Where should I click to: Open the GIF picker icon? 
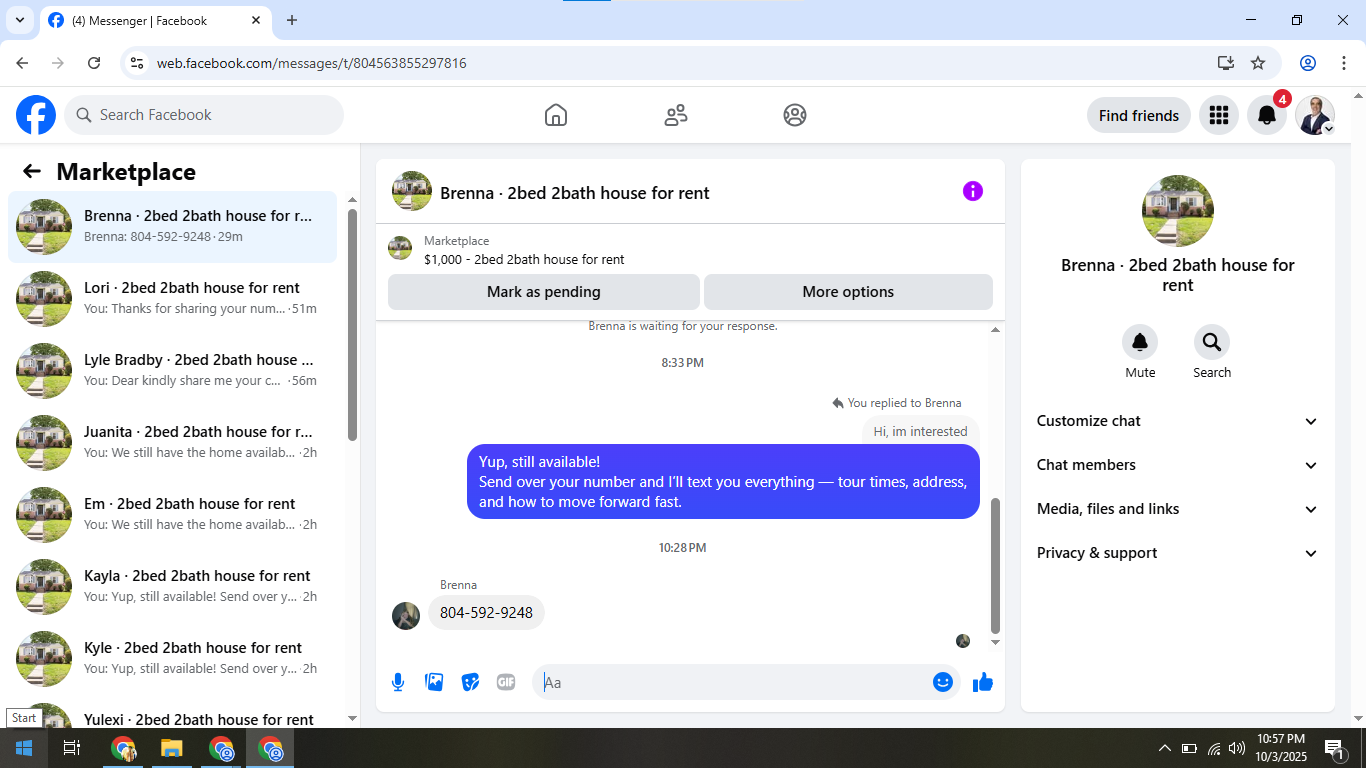coord(506,682)
